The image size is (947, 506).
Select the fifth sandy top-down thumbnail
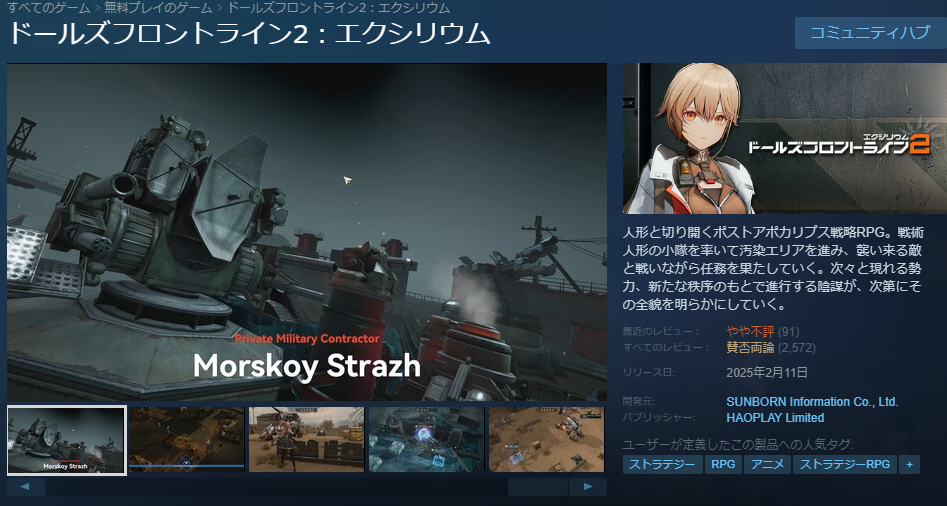546,440
